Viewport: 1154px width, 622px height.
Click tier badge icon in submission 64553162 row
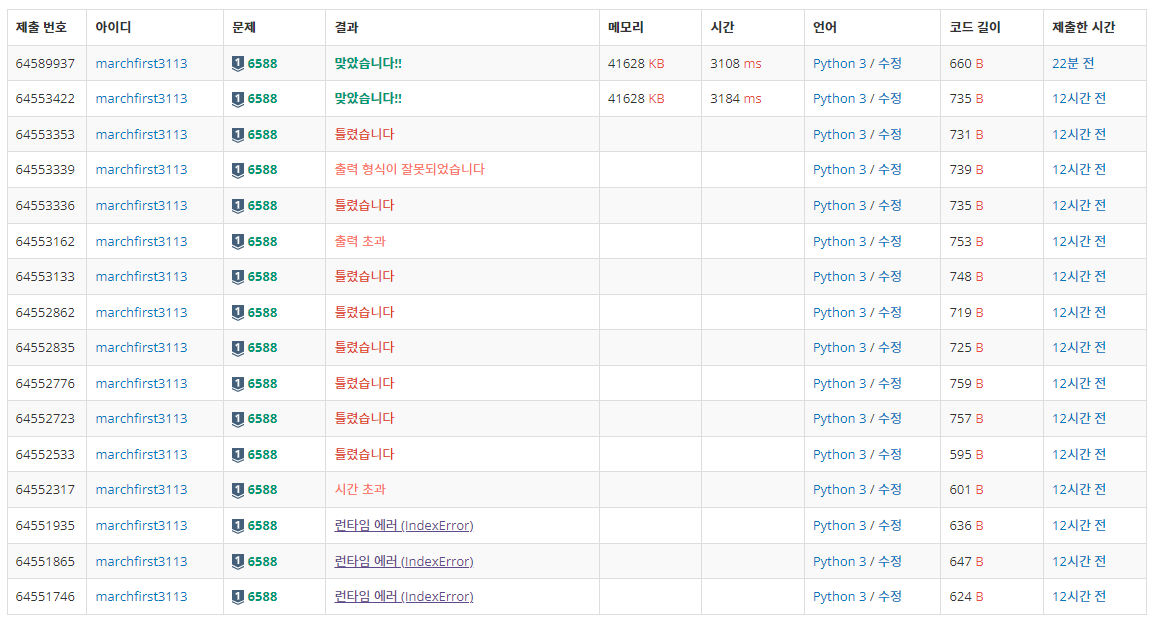(x=238, y=241)
